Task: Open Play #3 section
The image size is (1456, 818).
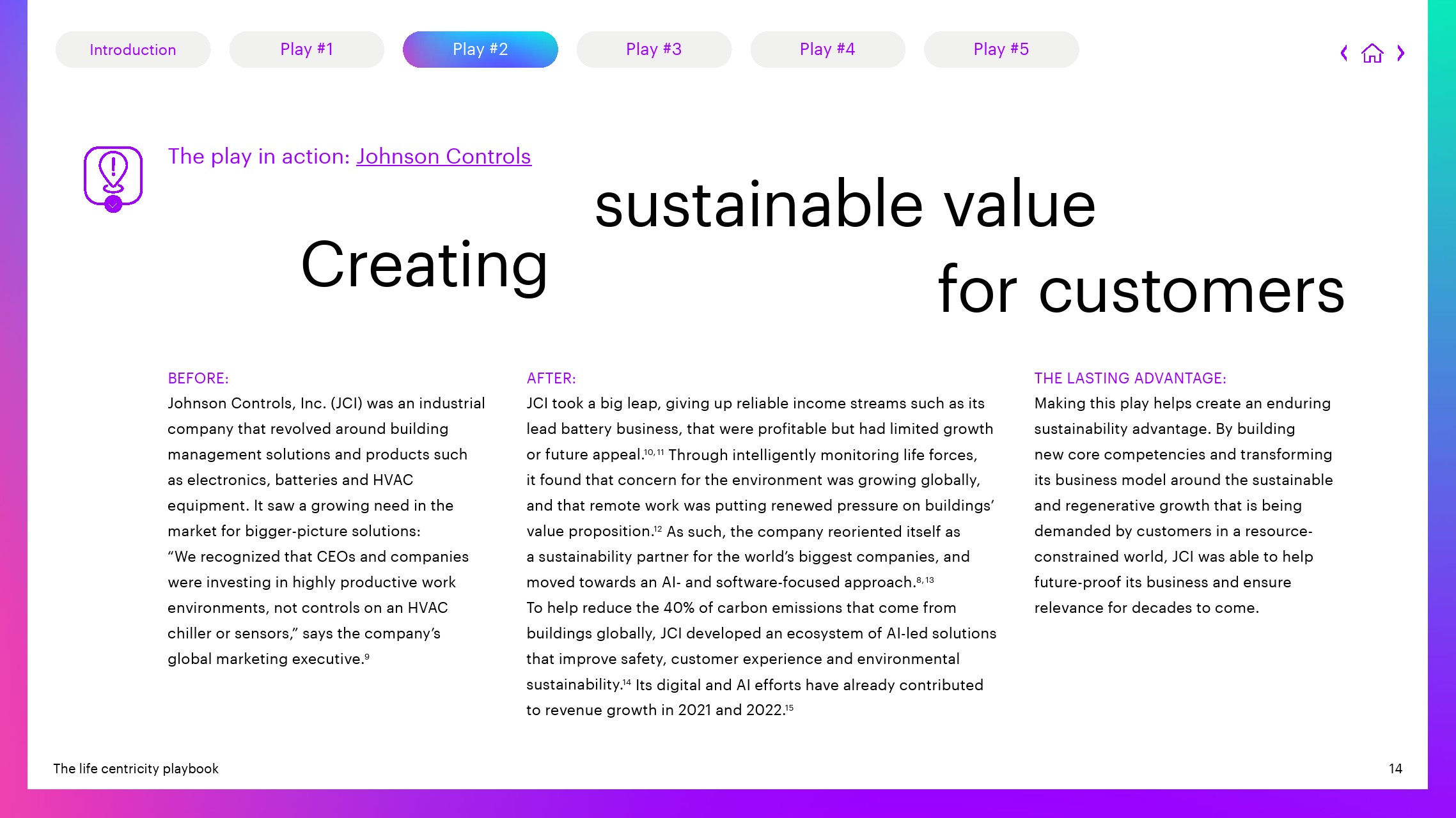Action: 654,48
